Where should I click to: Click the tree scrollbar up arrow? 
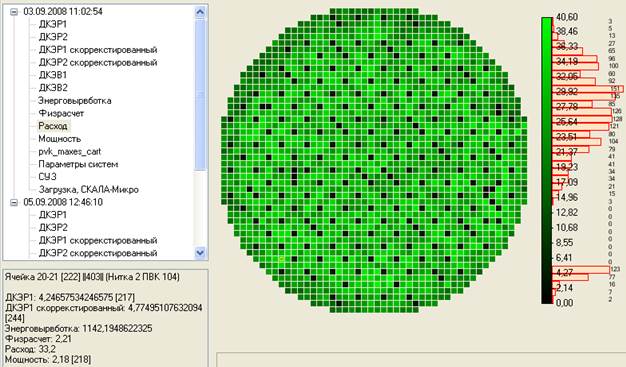tap(200, 12)
